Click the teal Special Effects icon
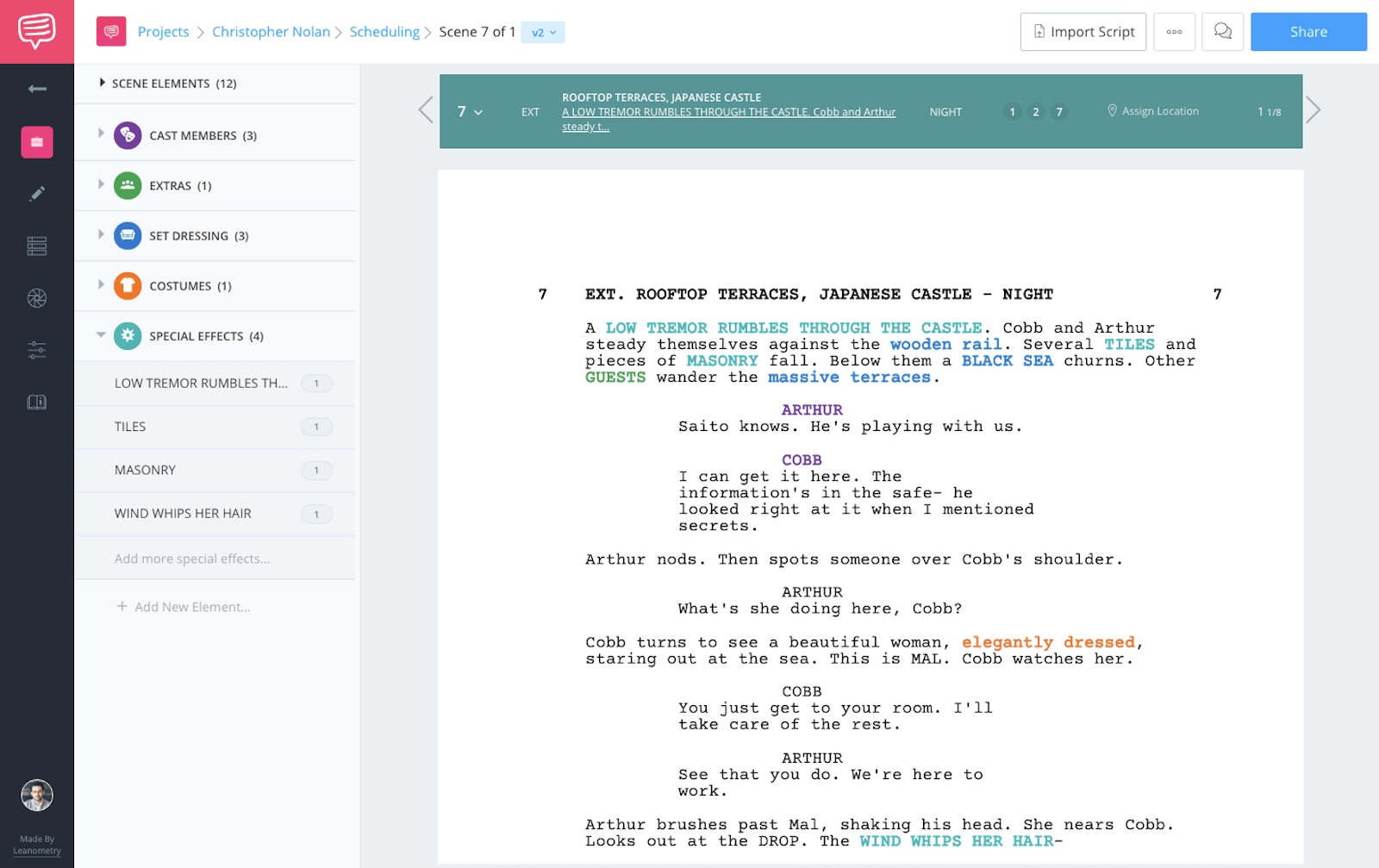 pyautogui.click(x=128, y=336)
